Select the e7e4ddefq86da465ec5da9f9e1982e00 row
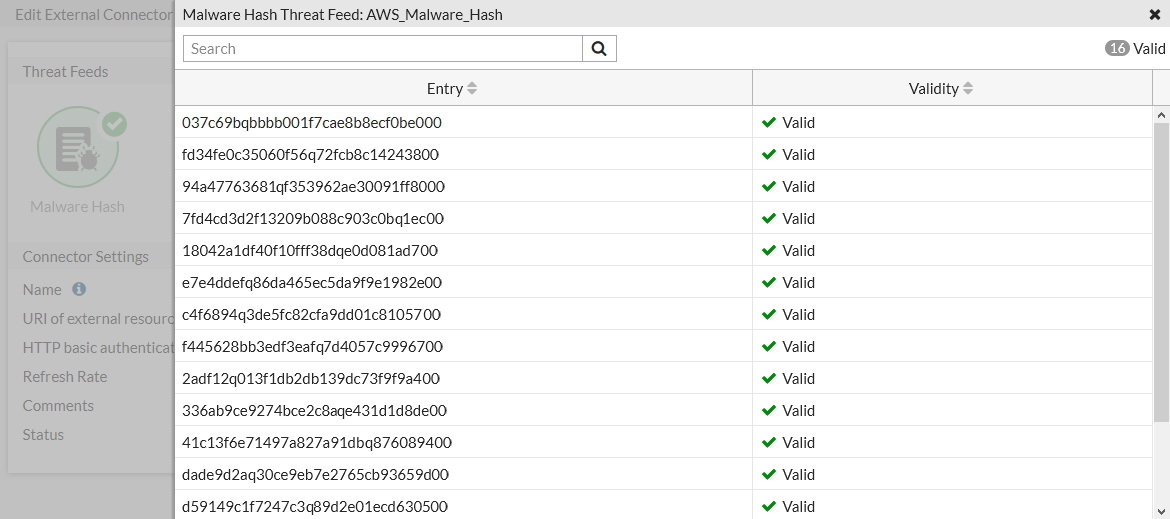The height and width of the screenshot is (519, 1170). pyautogui.click(x=312, y=283)
